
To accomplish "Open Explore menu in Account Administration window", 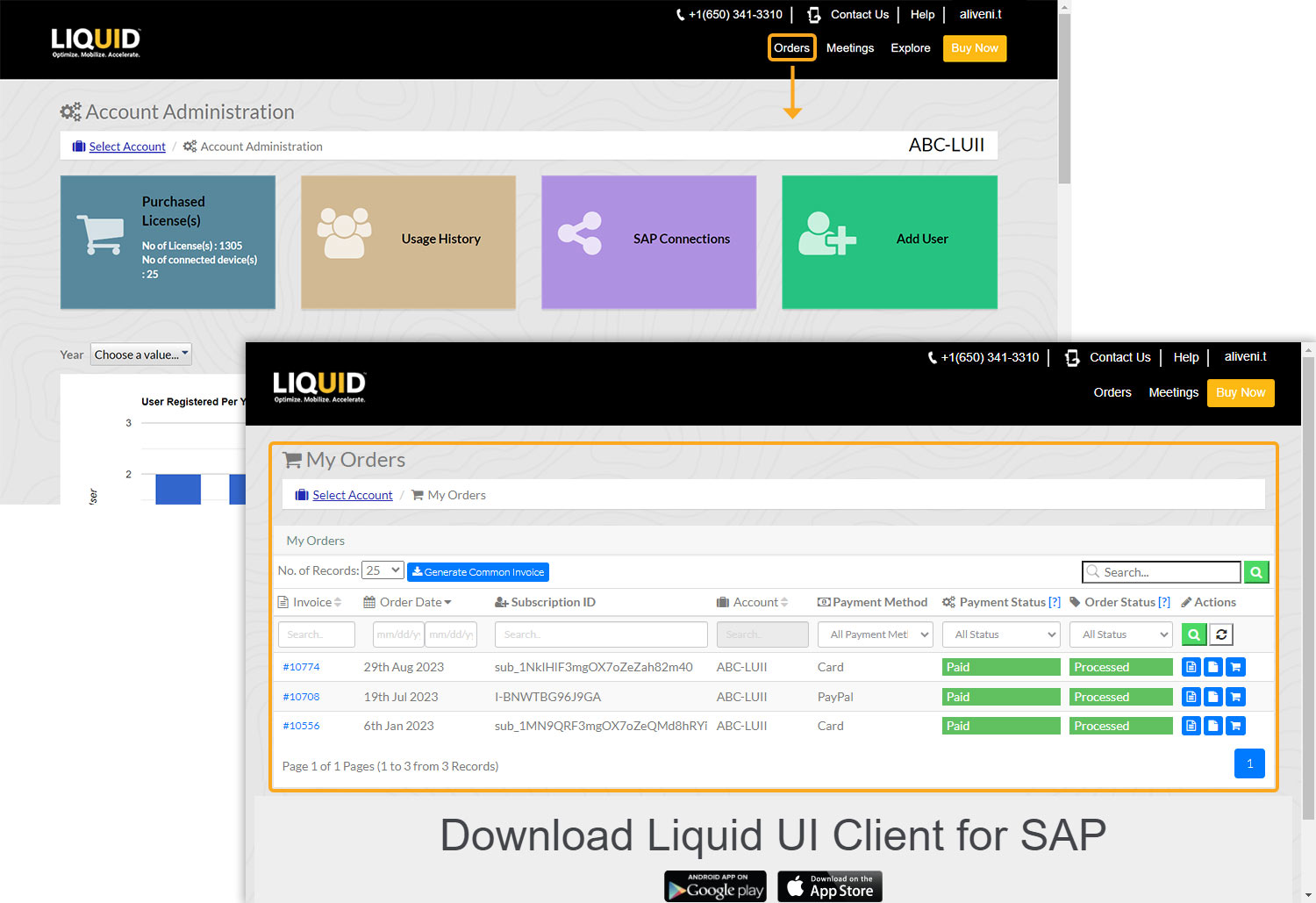I will click(911, 48).
